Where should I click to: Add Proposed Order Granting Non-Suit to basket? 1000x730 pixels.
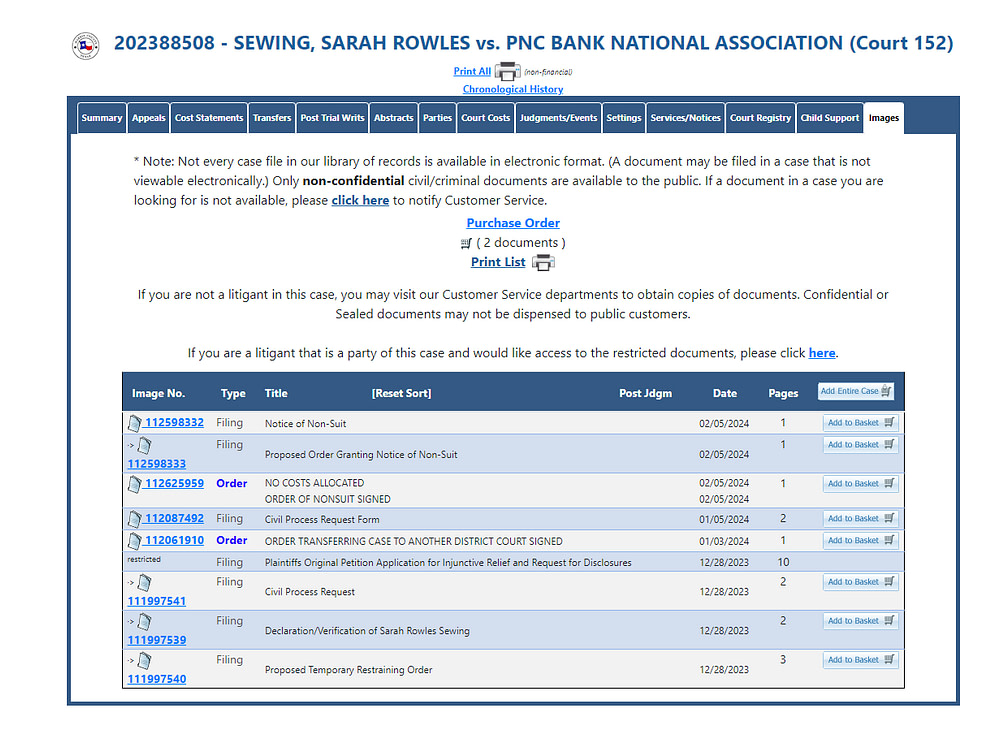click(x=860, y=445)
